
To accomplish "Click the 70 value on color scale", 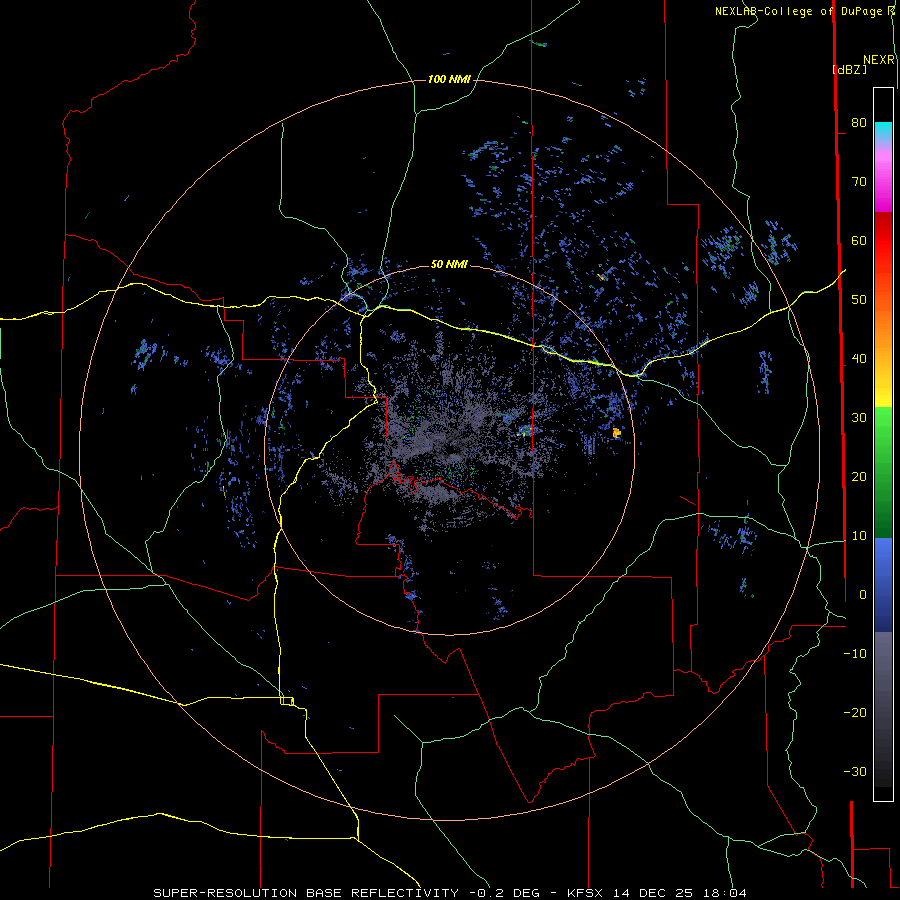I will point(859,181).
